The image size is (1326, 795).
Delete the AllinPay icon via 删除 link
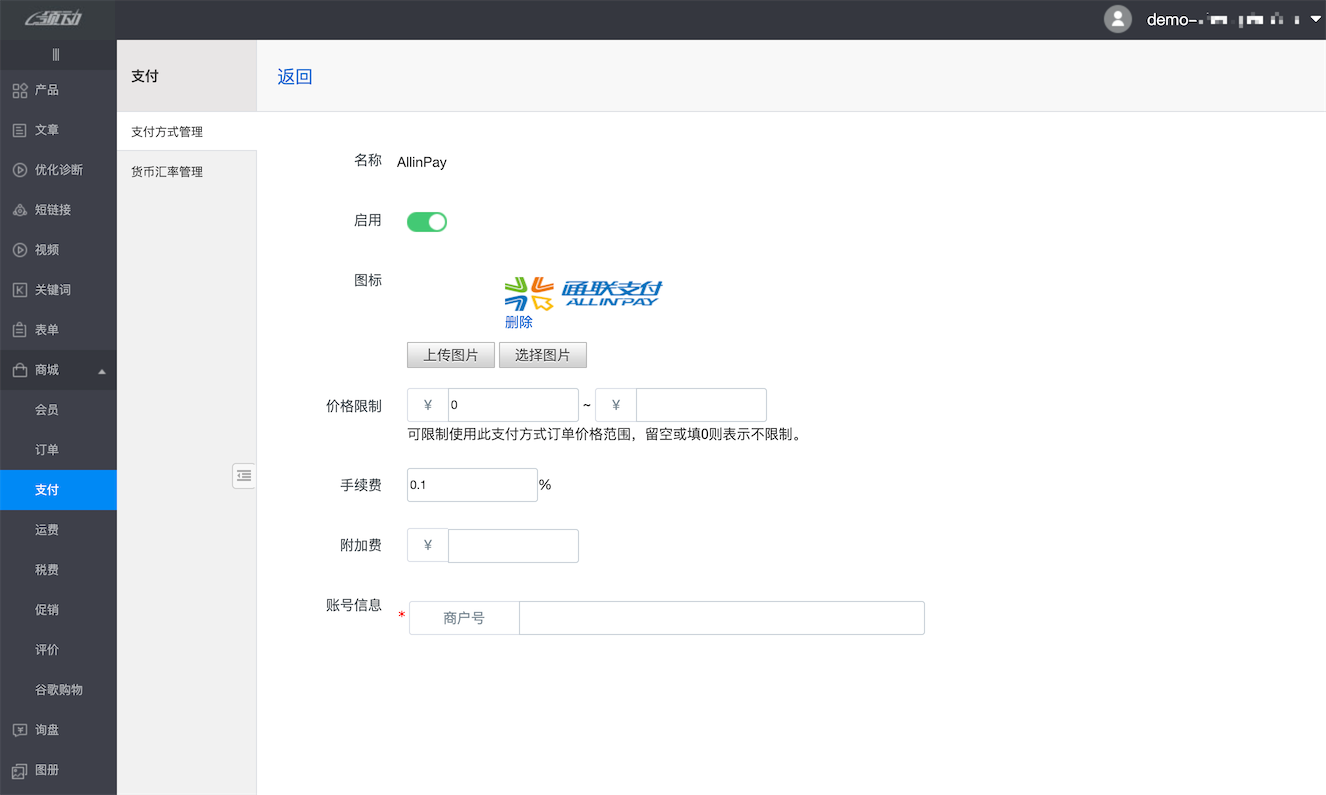[x=520, y=321]
